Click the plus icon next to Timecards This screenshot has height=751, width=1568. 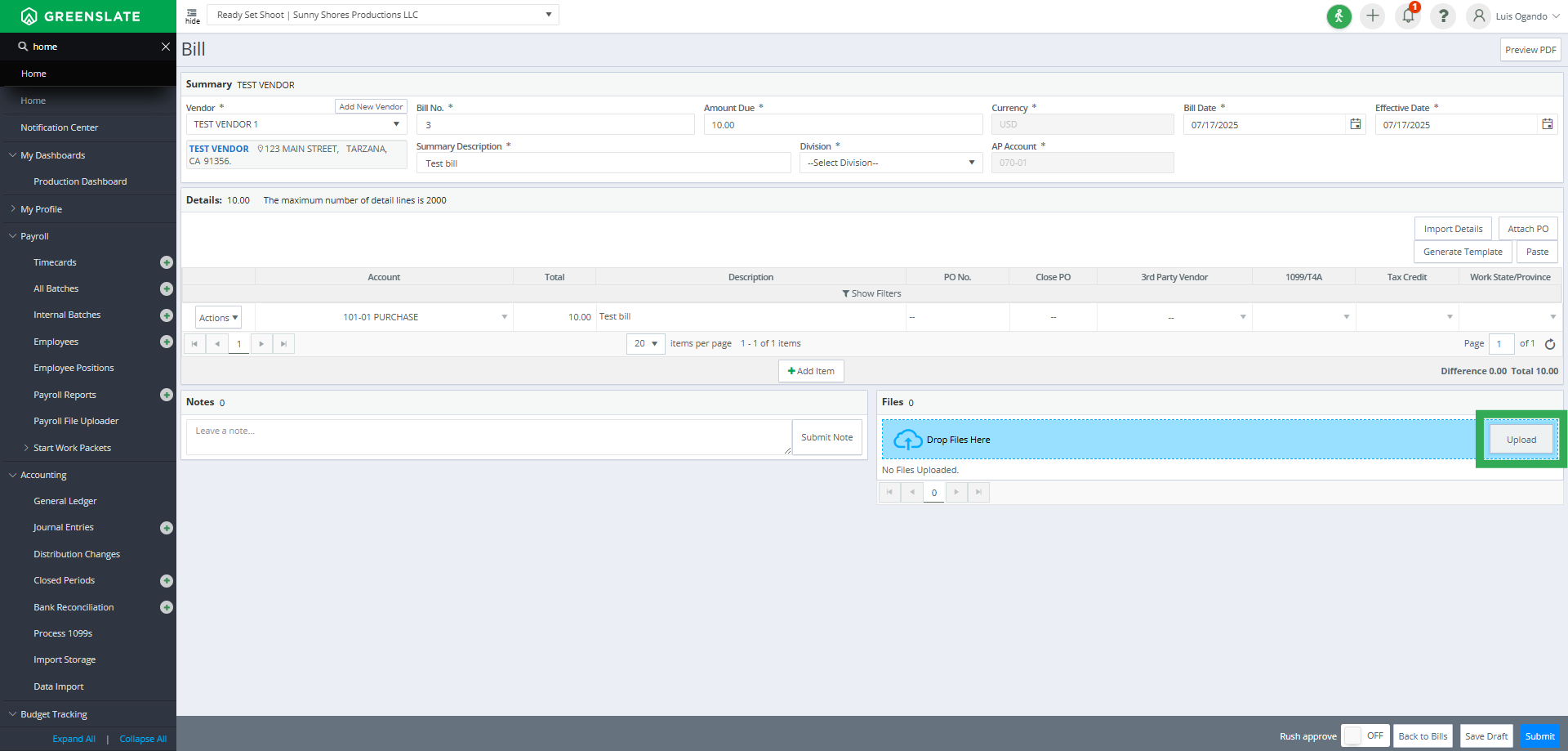[x=166, y=262]
